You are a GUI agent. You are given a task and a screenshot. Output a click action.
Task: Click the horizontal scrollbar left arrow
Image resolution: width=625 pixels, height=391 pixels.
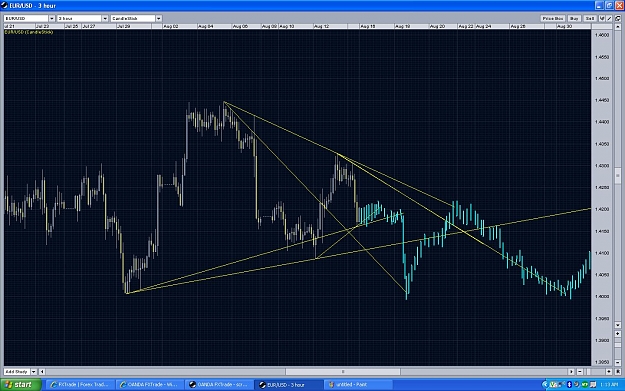pyautogui.click(x=42, y=371)
